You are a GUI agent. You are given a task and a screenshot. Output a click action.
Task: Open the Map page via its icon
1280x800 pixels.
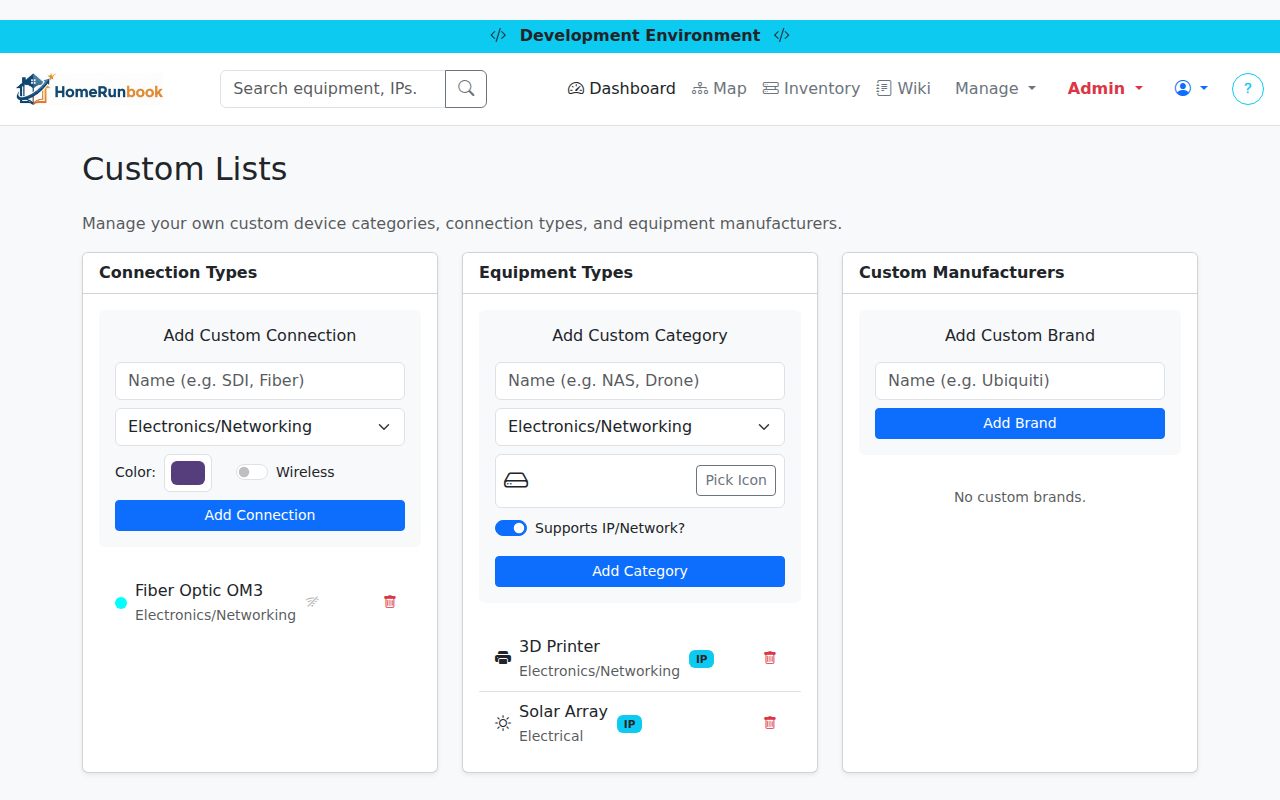700,88
